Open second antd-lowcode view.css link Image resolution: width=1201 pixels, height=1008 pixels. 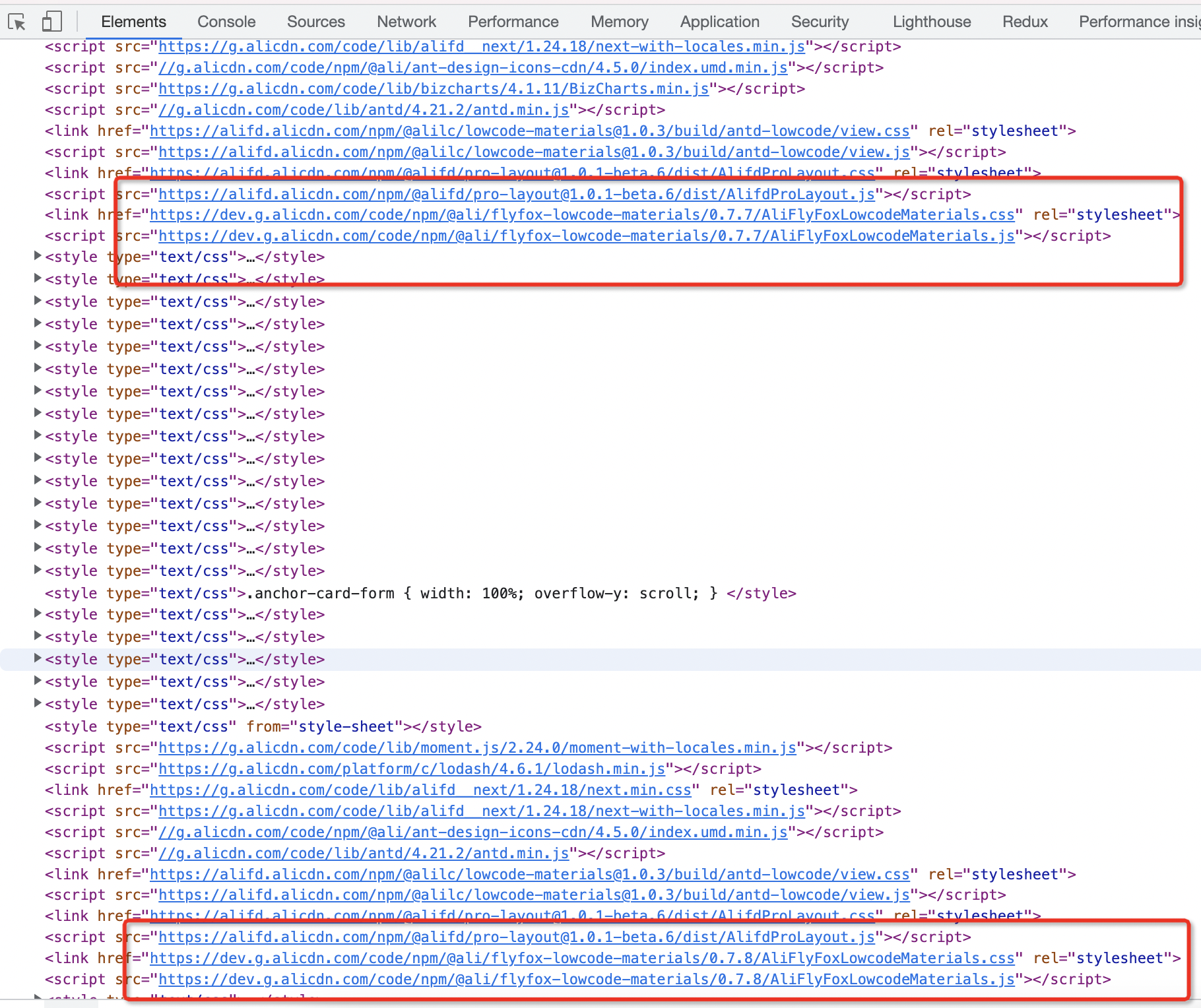530,875
